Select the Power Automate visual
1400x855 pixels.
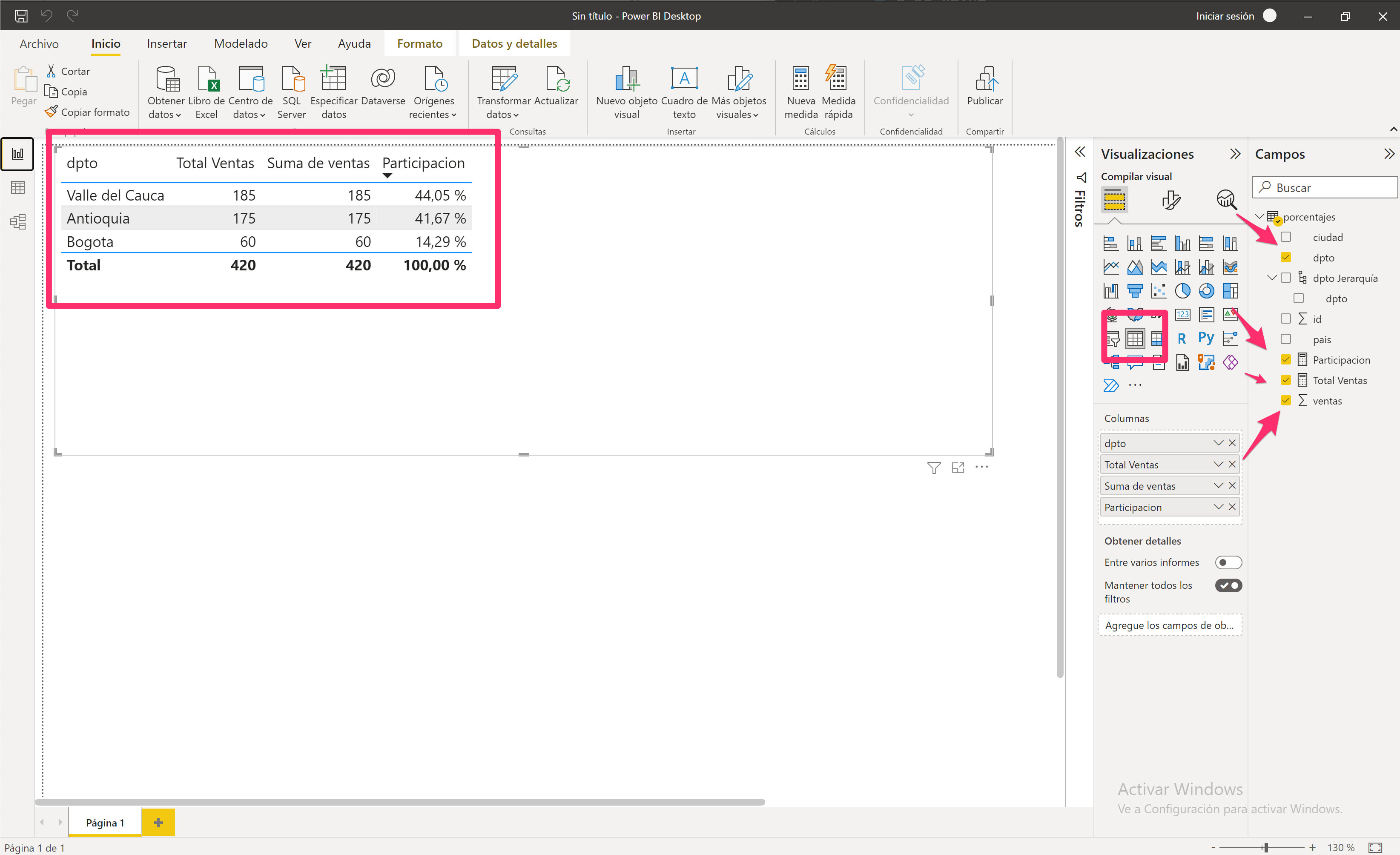point(1111,386)
